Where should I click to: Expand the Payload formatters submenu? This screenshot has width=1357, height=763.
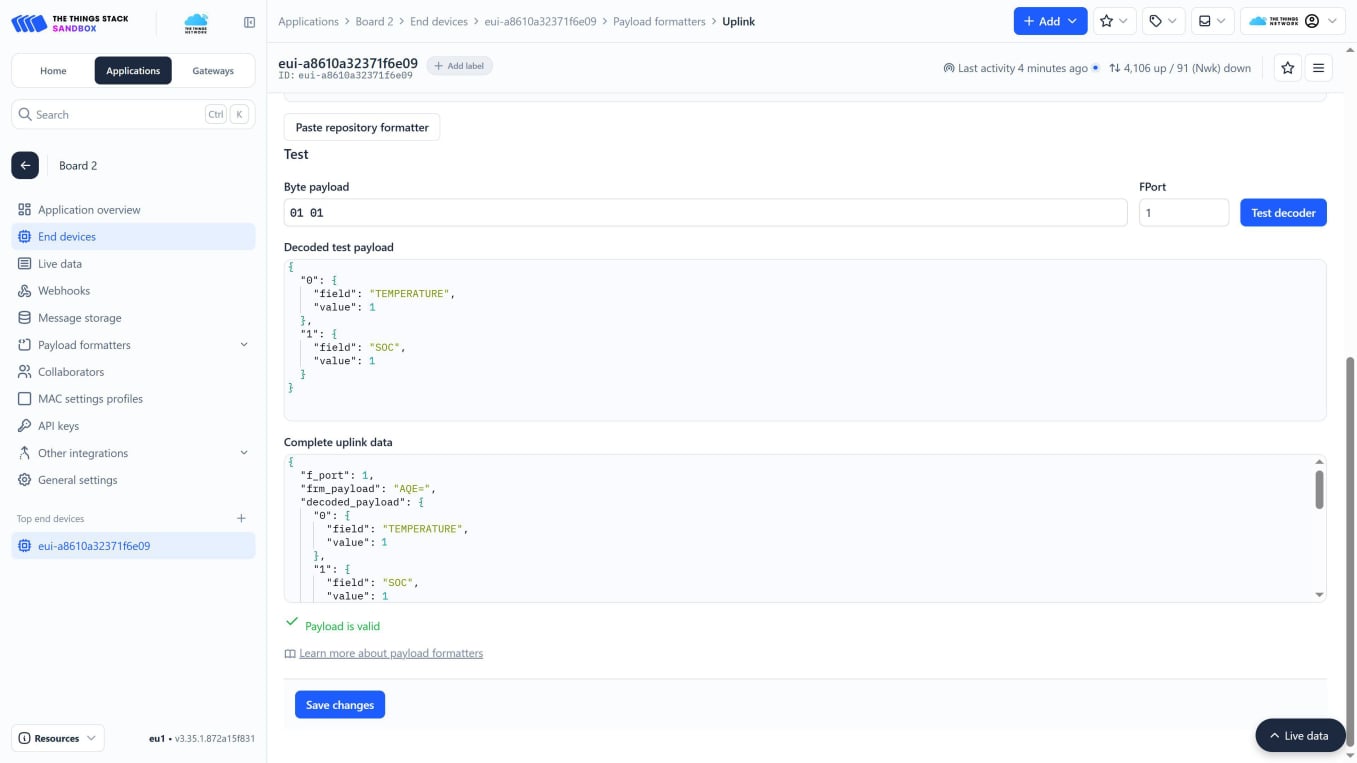pyautogui.click(x=82, y=344)
